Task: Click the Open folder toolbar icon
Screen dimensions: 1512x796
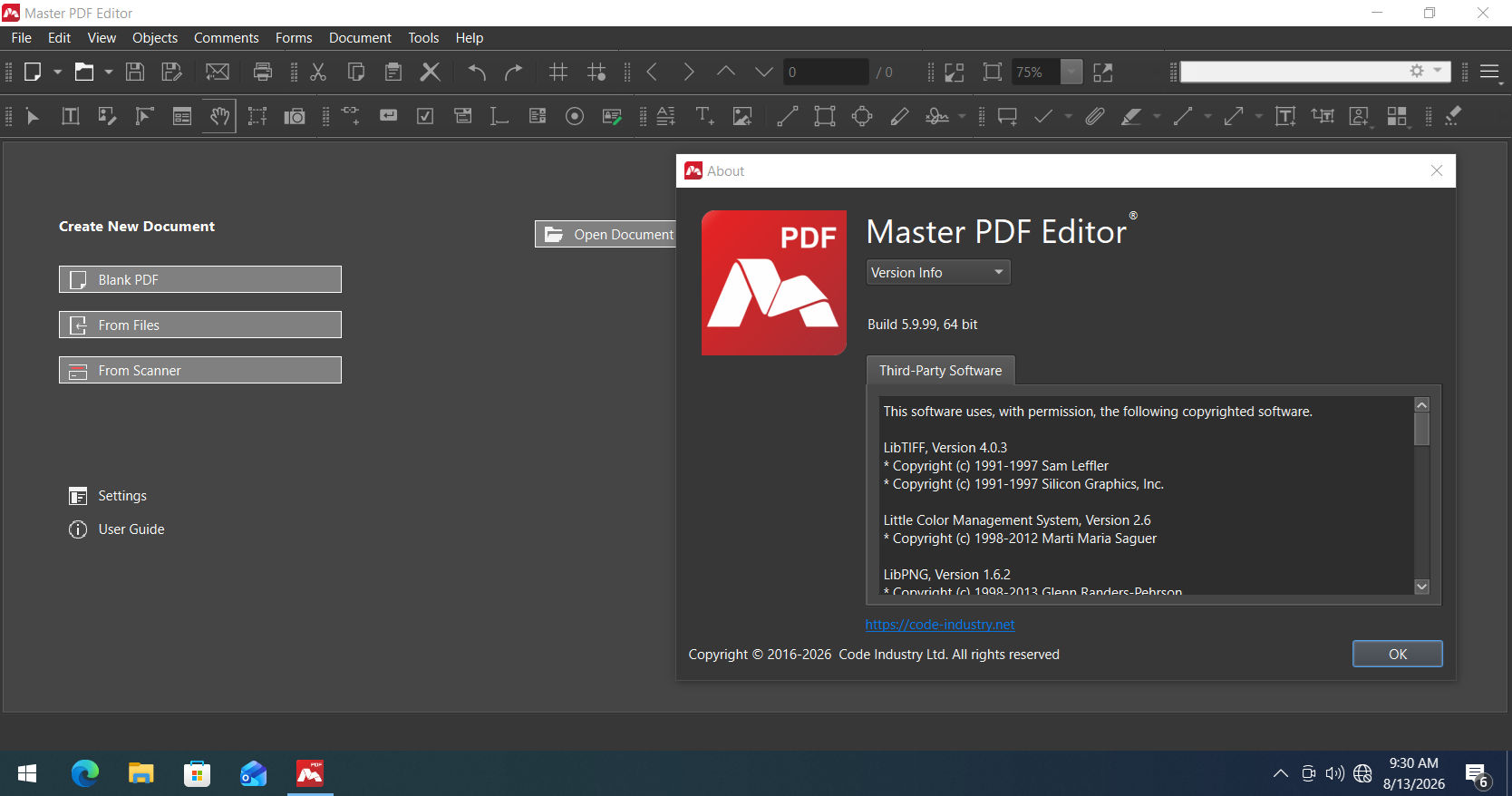Action: point(84,72)
